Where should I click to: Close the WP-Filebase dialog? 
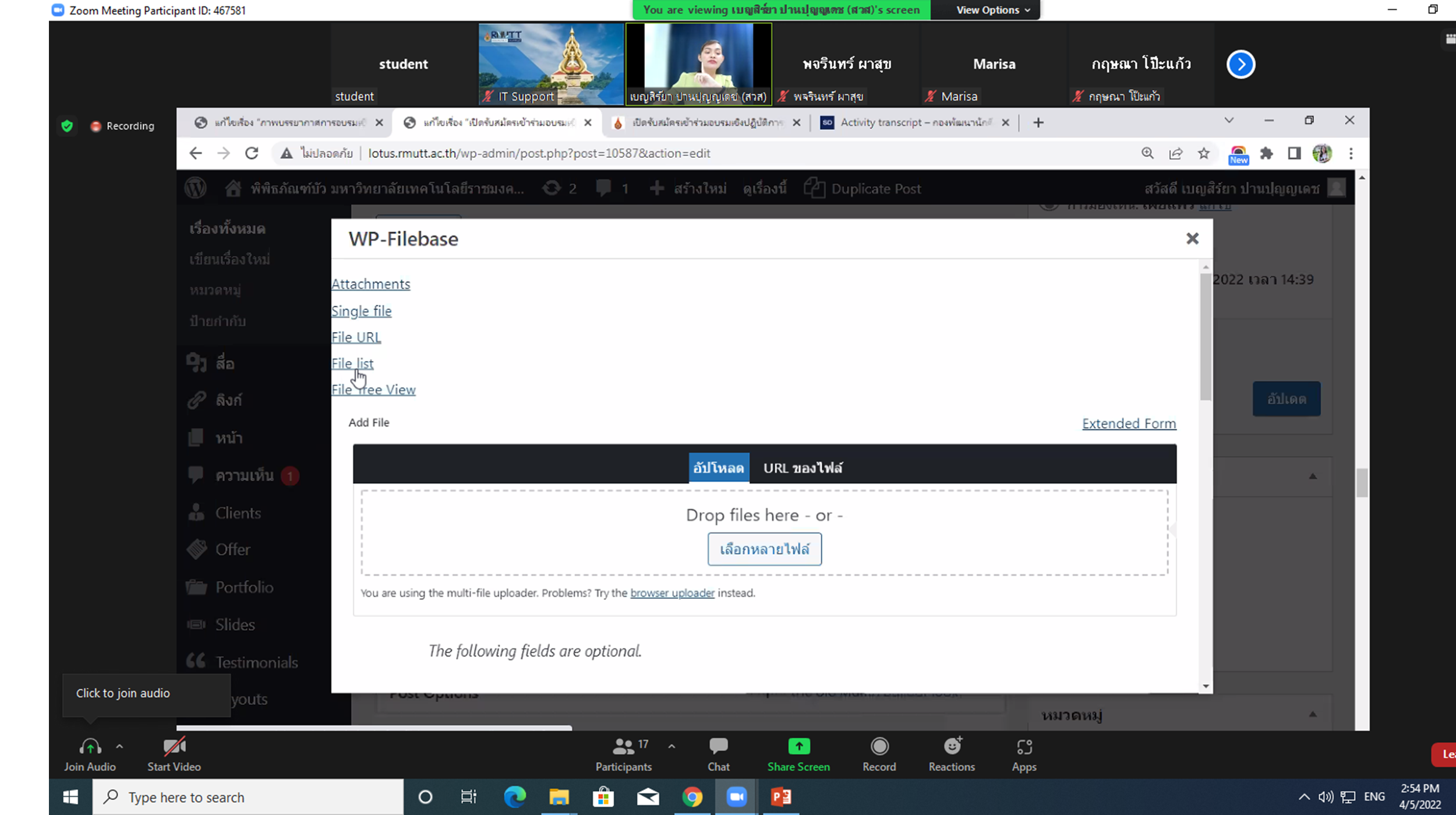[1192, 238]
